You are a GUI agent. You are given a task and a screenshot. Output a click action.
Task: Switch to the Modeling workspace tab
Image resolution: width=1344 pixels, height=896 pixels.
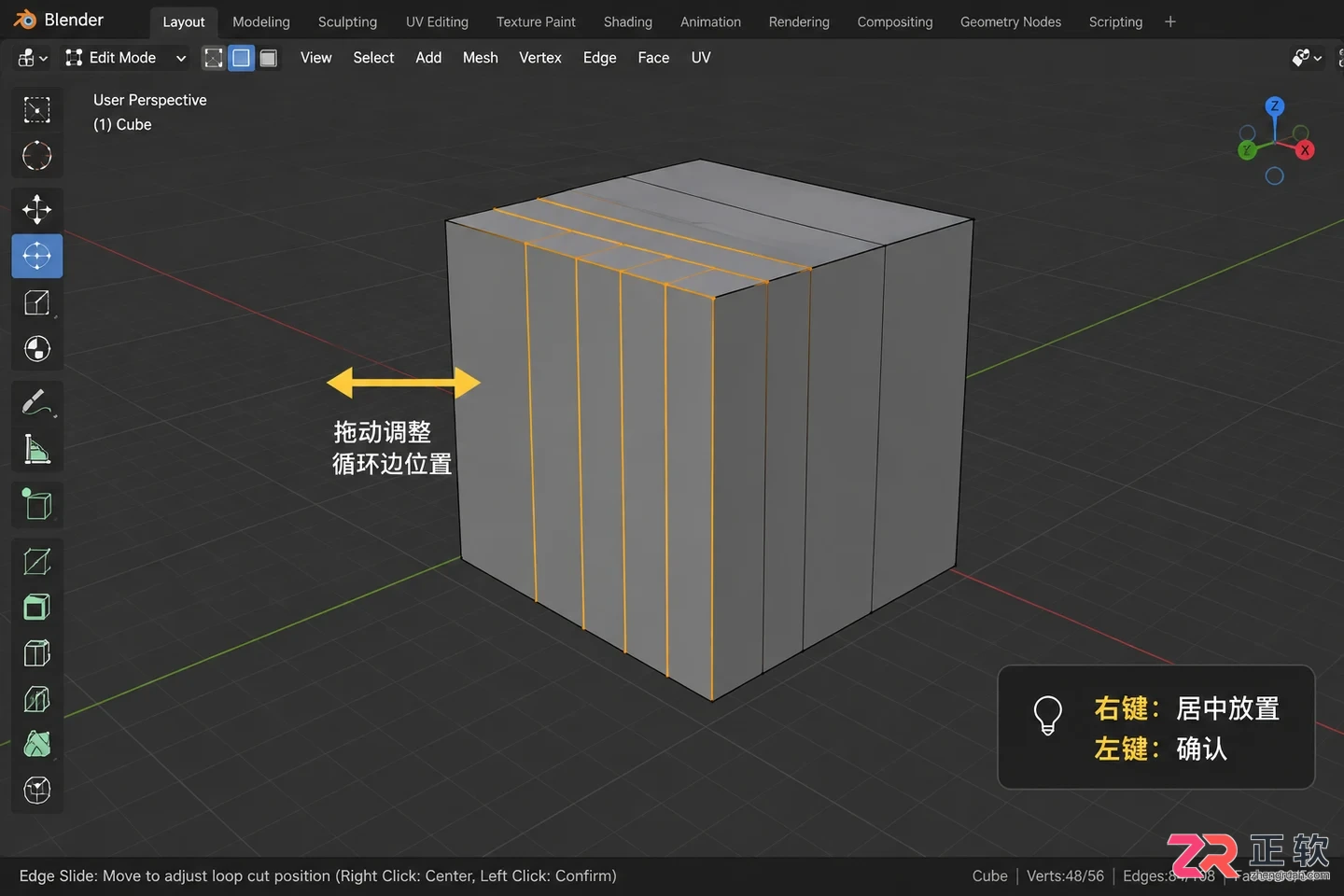[x=261, y=21]
